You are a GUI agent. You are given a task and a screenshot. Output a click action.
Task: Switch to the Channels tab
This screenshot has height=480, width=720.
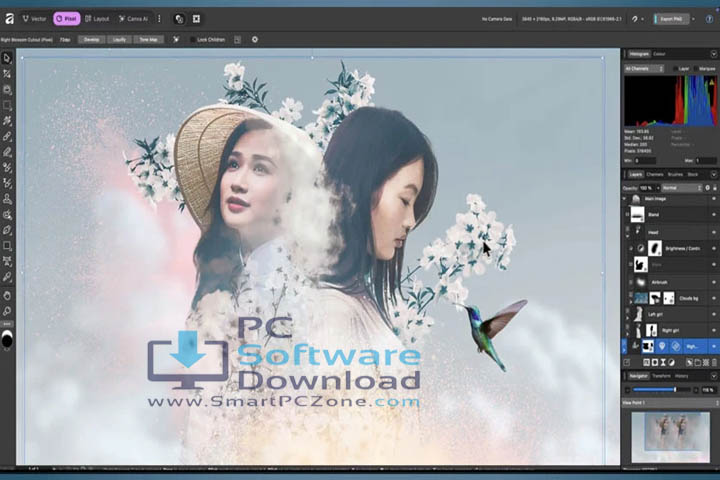click(655, 175)
